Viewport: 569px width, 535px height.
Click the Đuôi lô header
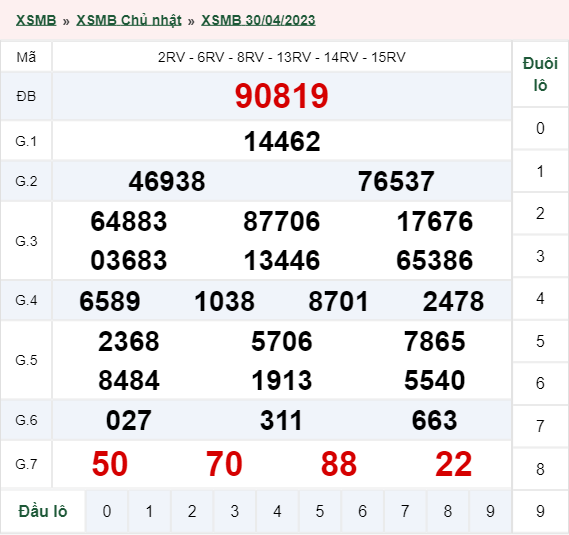(540, 74)
